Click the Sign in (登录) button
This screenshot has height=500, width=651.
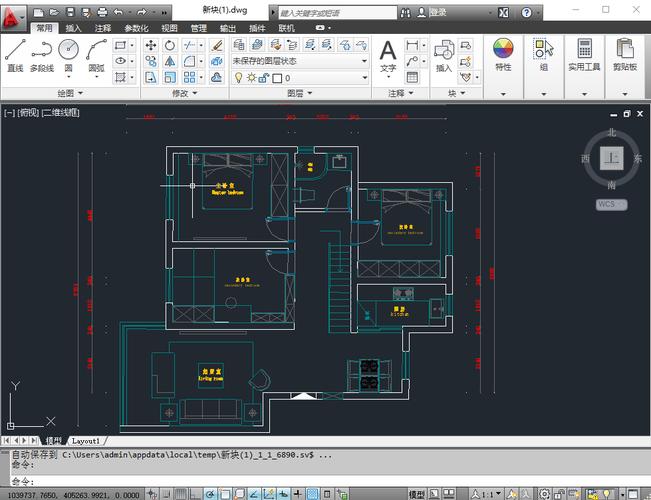pos(438,12)
